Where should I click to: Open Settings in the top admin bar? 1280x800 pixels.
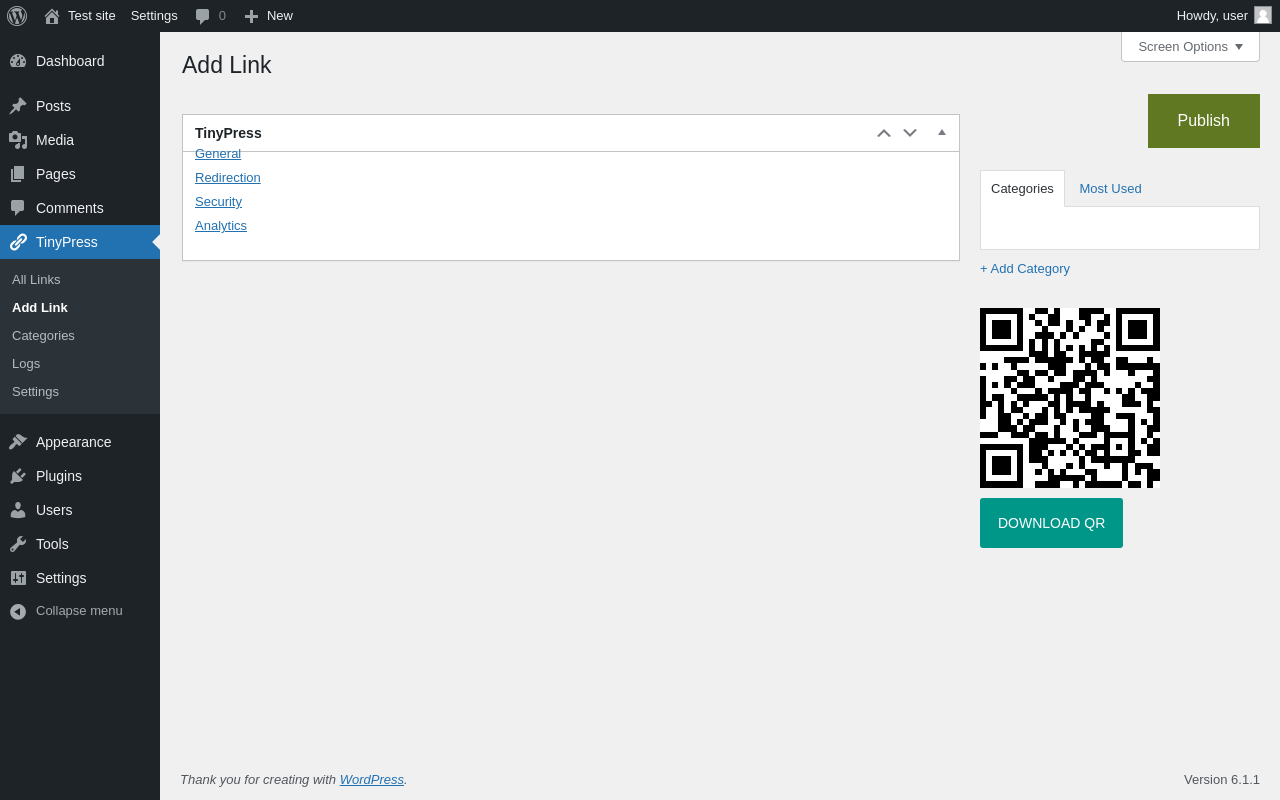(154, 16)
